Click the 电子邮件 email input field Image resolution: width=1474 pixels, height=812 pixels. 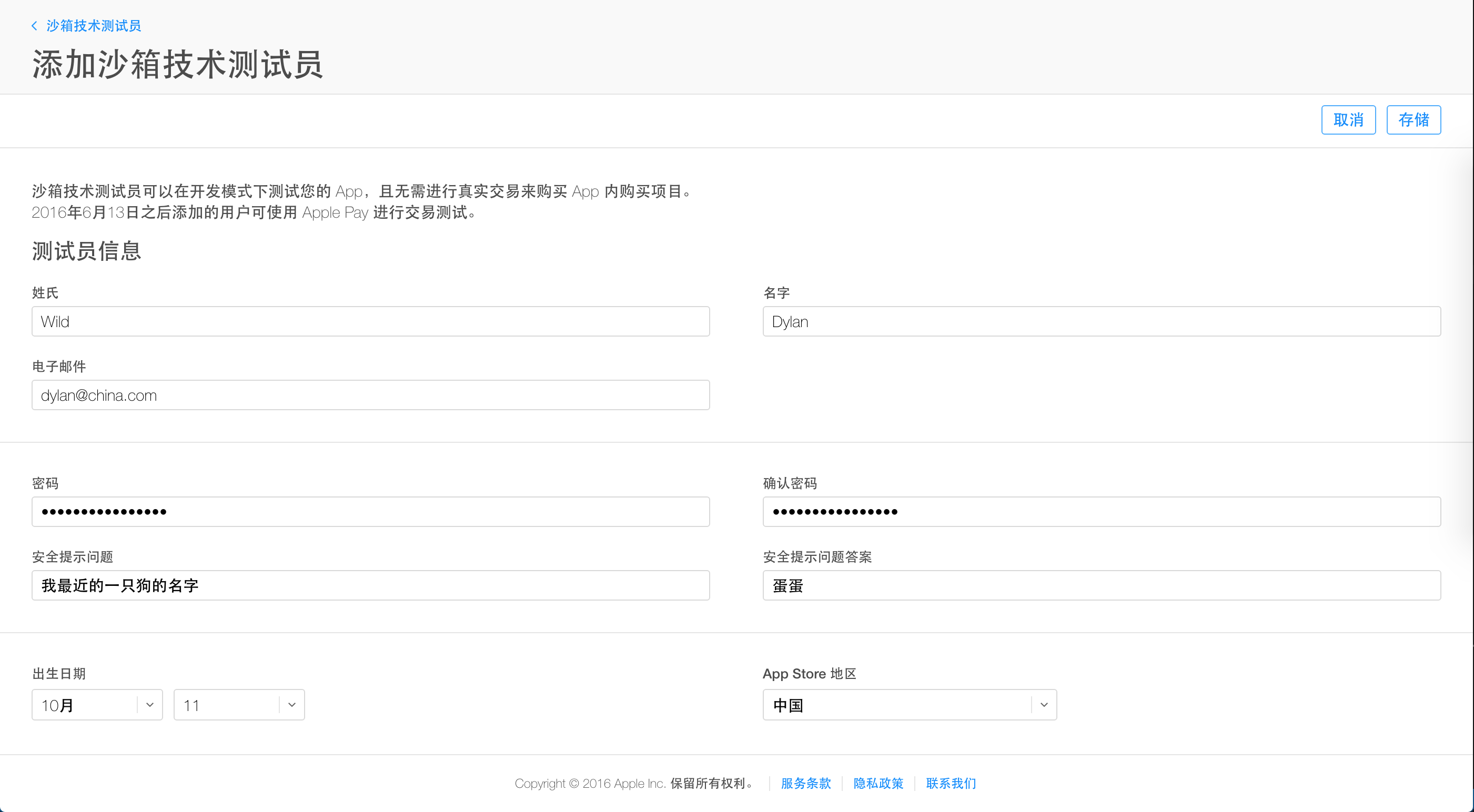(370, 395)
